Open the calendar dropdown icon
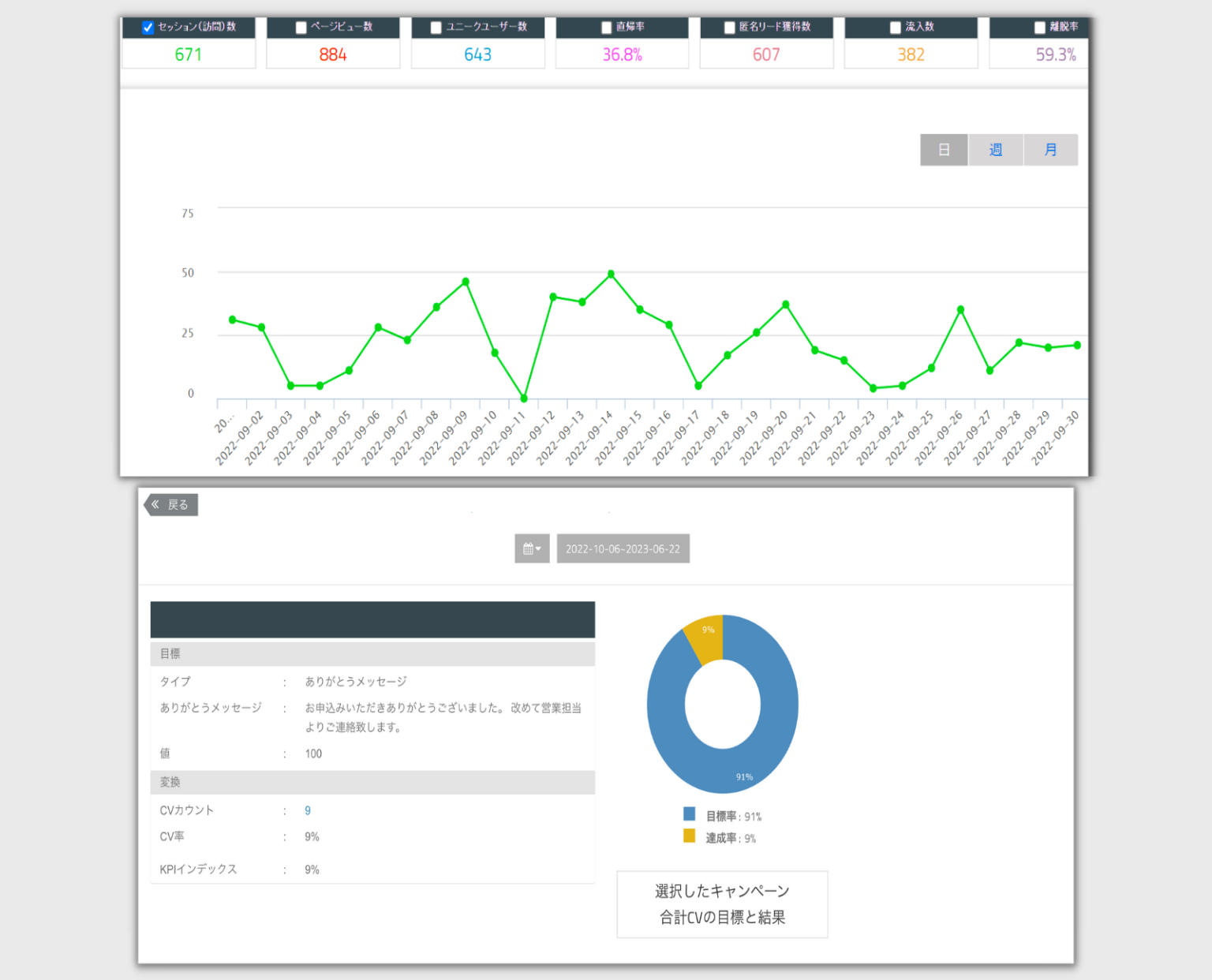The image size is (1212, 980). (x=532, y=548)
